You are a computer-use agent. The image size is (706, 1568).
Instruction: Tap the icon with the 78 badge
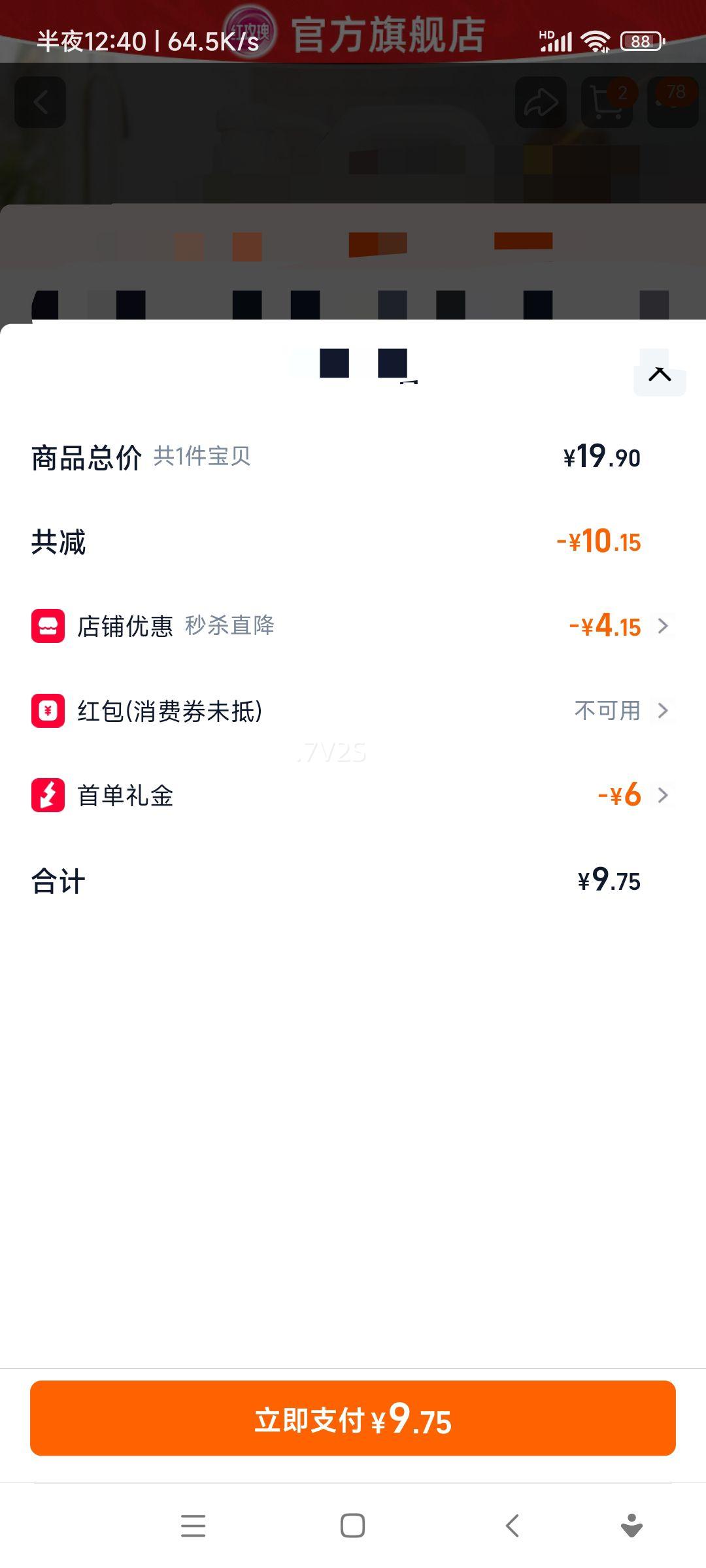pyautogui.click(x=673, y=102)
